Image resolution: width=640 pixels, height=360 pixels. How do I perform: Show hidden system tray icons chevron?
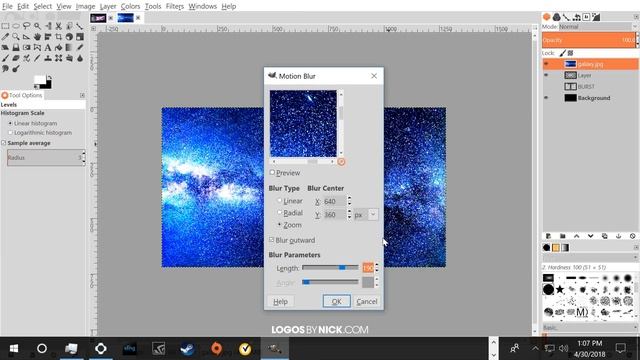pos(535,348)
